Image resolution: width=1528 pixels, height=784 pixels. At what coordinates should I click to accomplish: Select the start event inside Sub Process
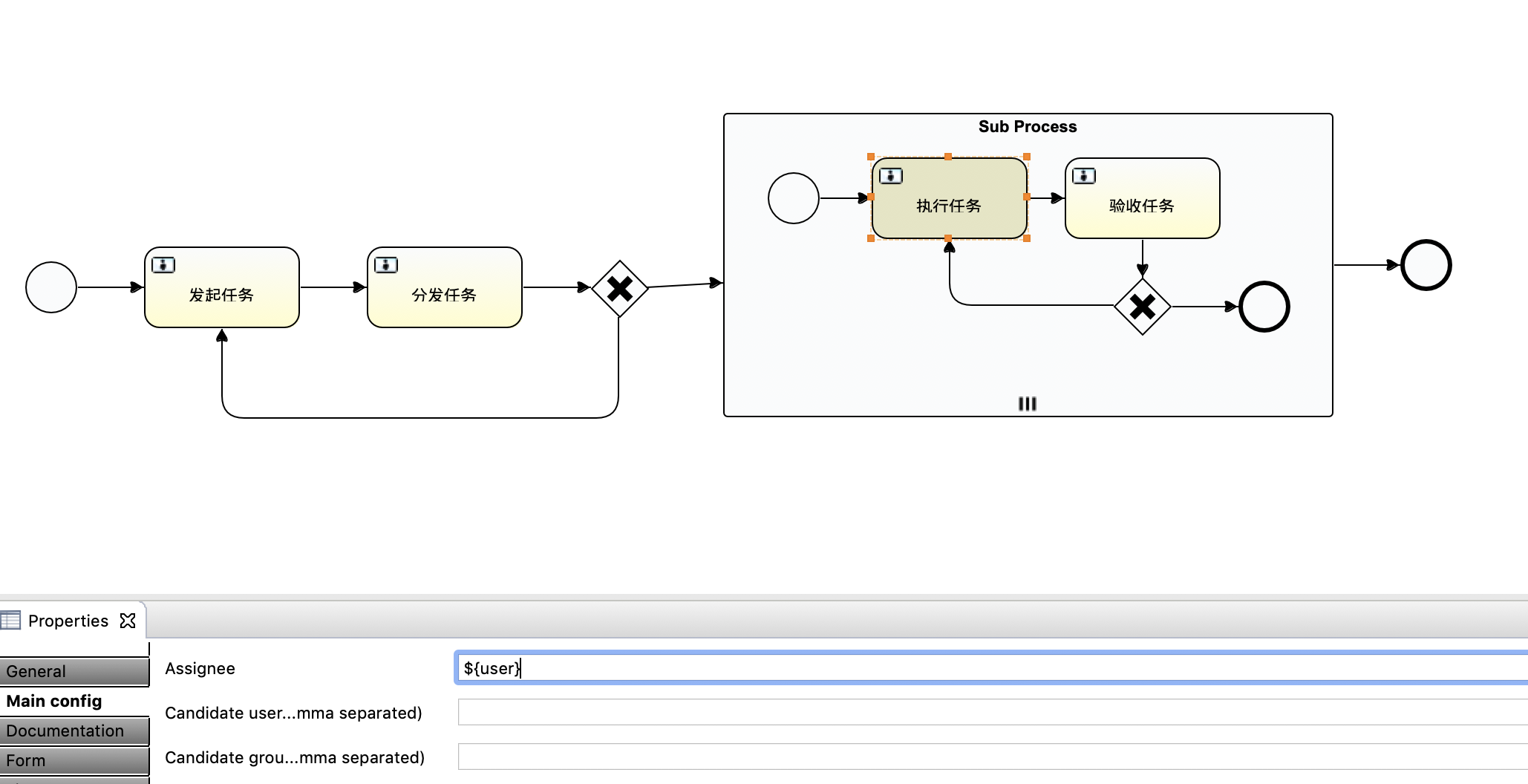click(x=794, y=198)
